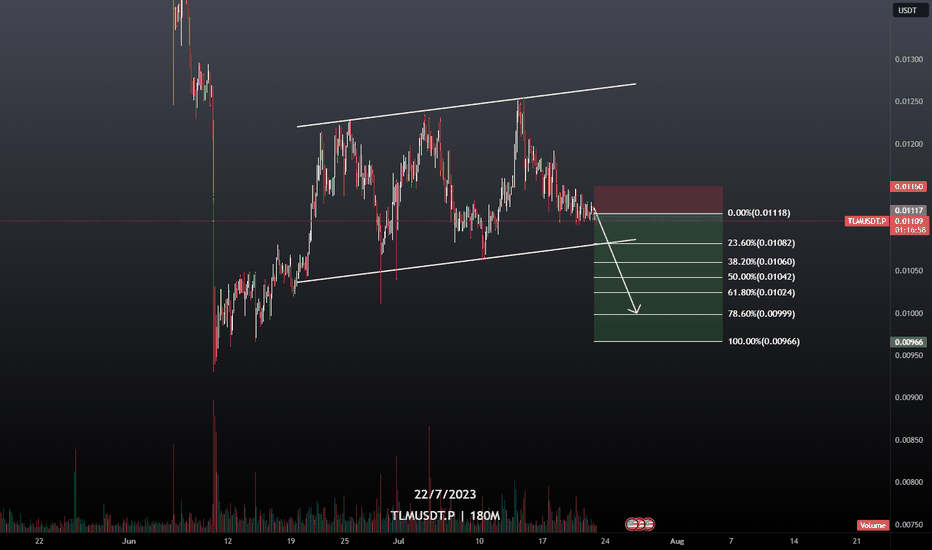Click the 23.60%(0.01082) Fibonacci level label
The height and width of the screenshot is (550, 932).
coord(761,243)
